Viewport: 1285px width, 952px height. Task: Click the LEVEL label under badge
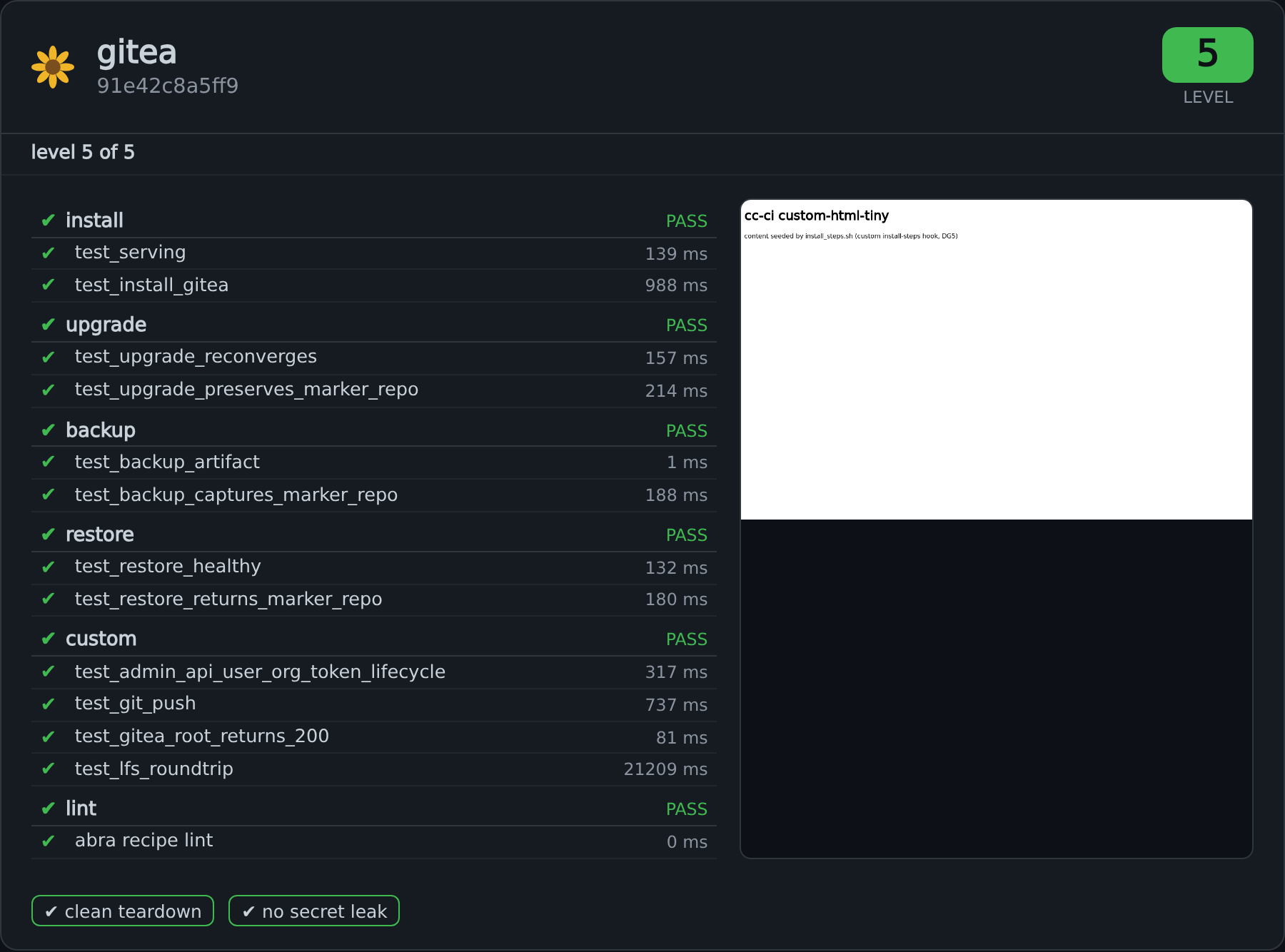click(1208, 97)
